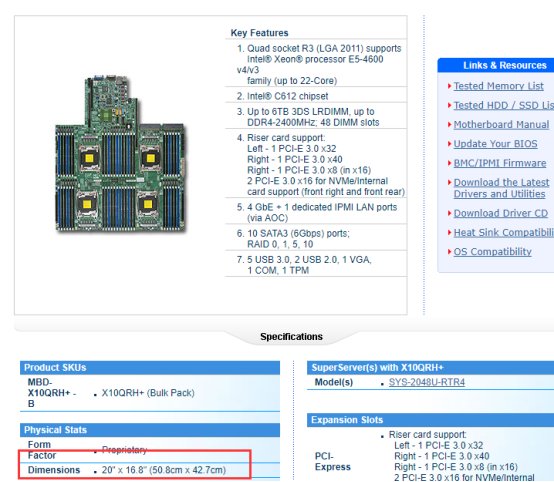Viewport: 554px width, 482px height.
Task: Click the red arrow beside BMC/IPMI Firmware
Action: point(449,163)
